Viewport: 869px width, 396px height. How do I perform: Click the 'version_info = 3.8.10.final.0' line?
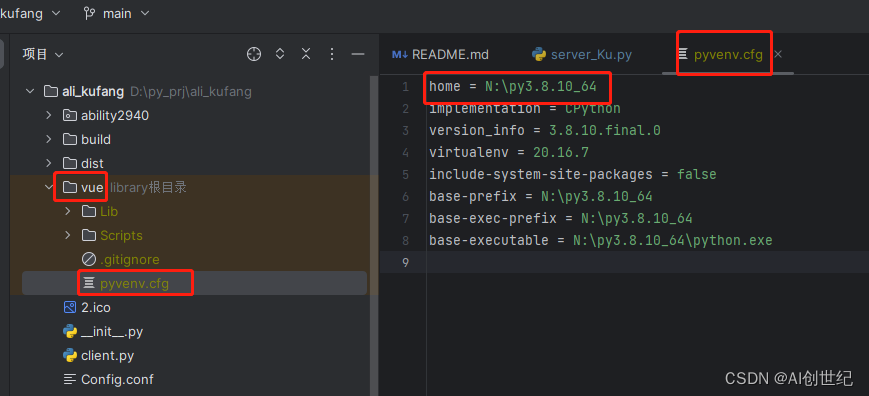pos(545,131)
